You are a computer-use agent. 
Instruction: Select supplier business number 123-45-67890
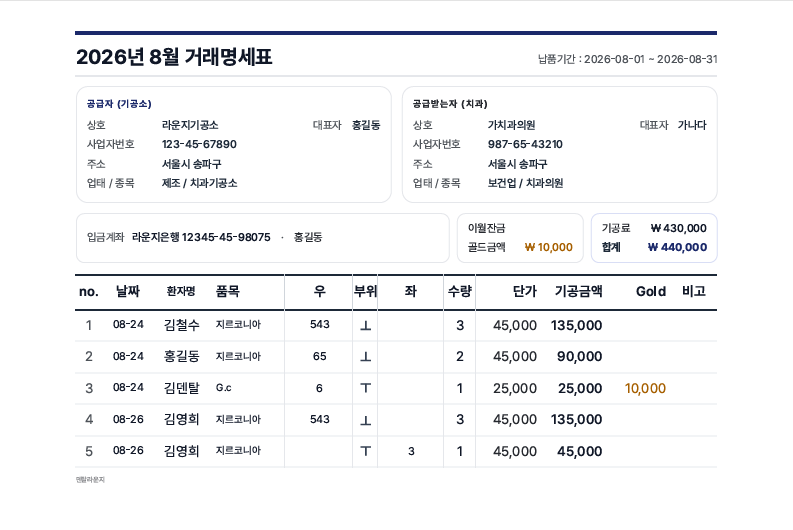(199, 144)
